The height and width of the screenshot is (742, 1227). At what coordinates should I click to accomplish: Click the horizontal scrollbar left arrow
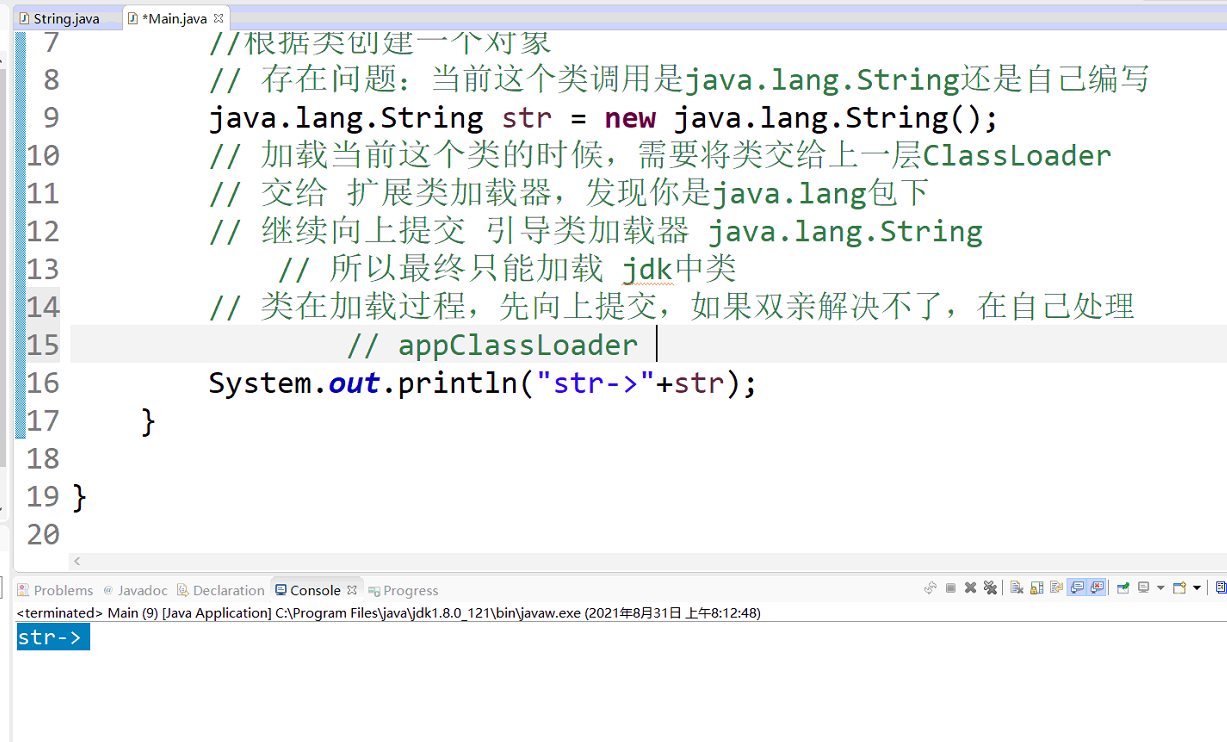77,562
